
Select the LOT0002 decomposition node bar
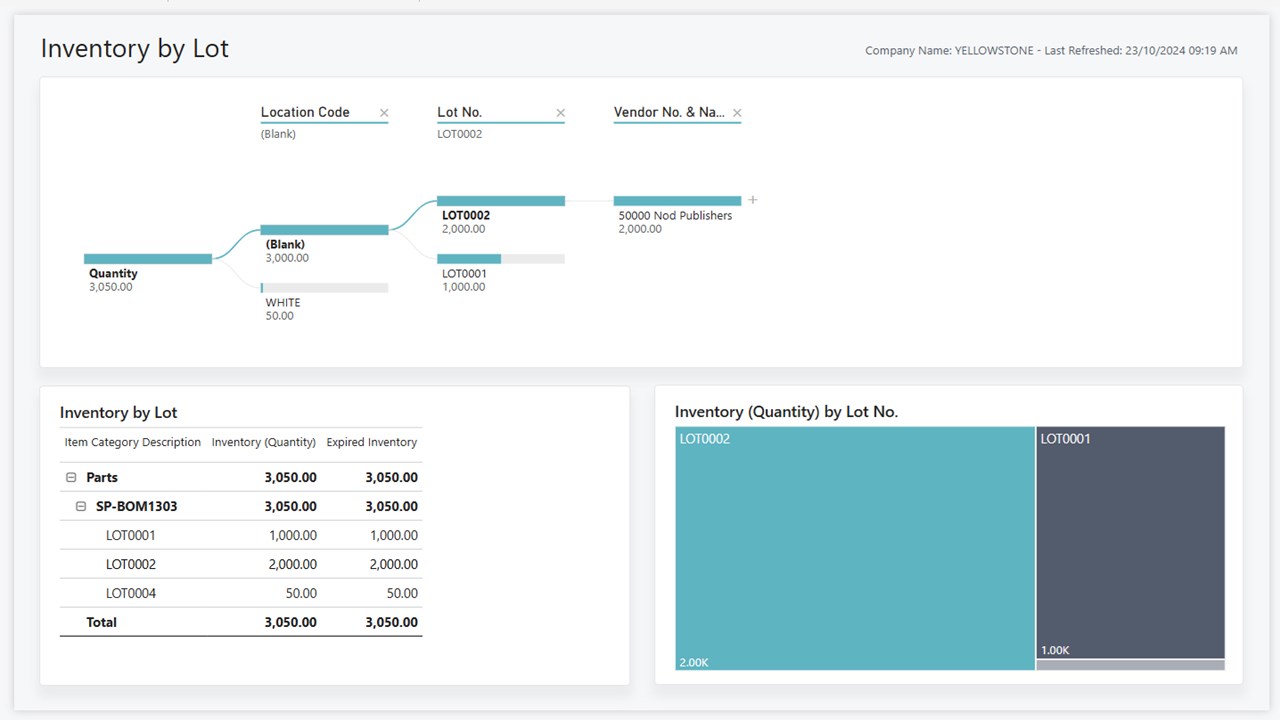coord(501,201)
